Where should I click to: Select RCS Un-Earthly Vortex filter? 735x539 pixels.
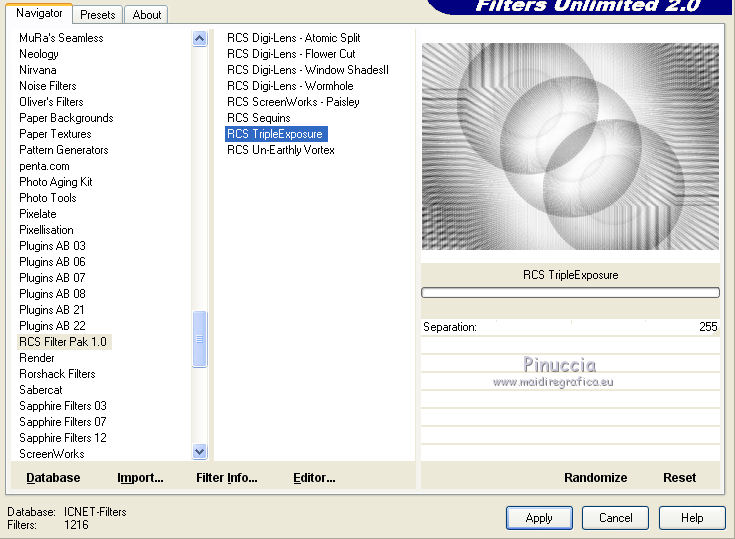(281, 150)
